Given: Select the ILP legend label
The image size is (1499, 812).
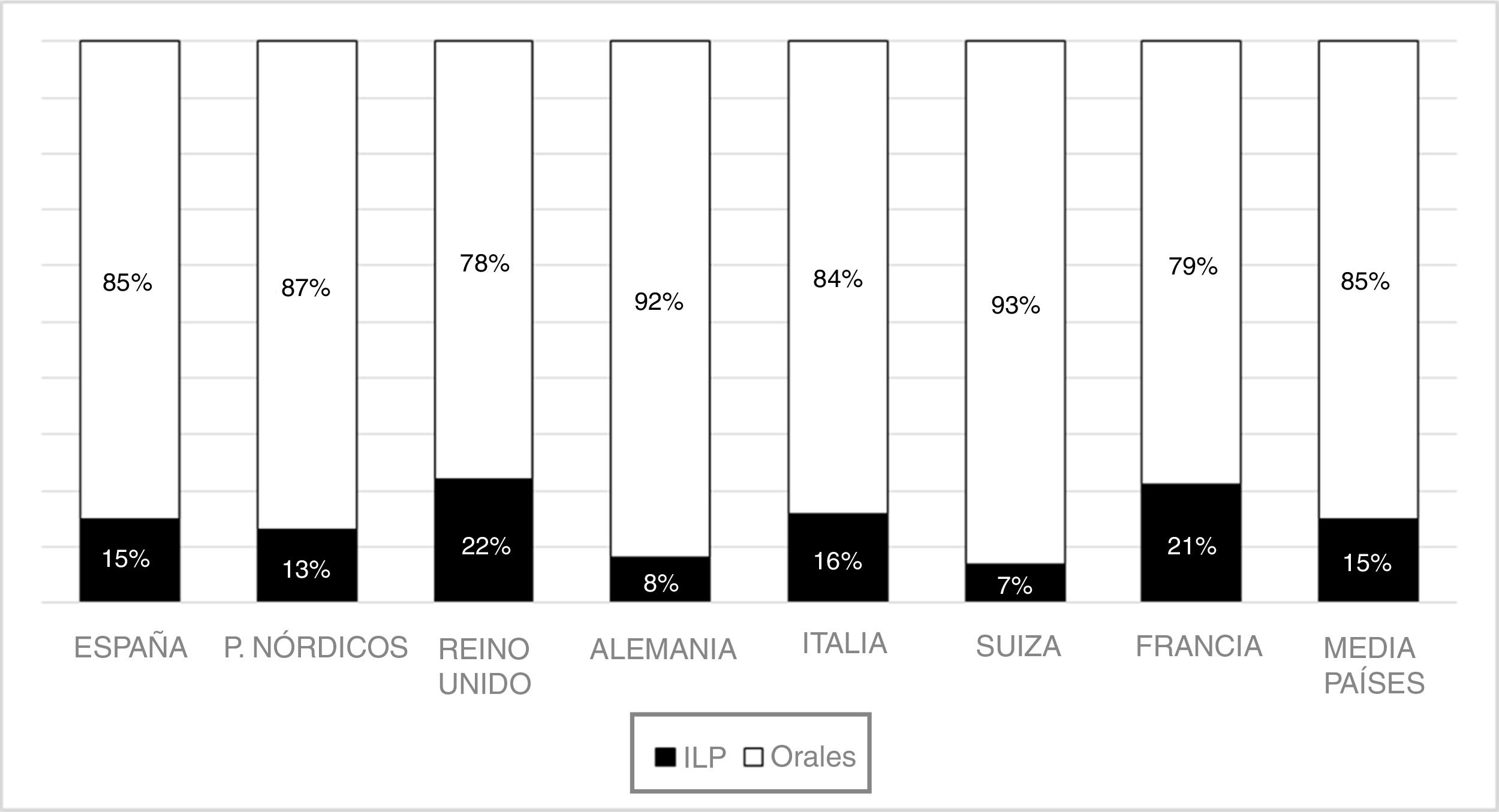Looking at the screenshot, I should pos(705,758).
